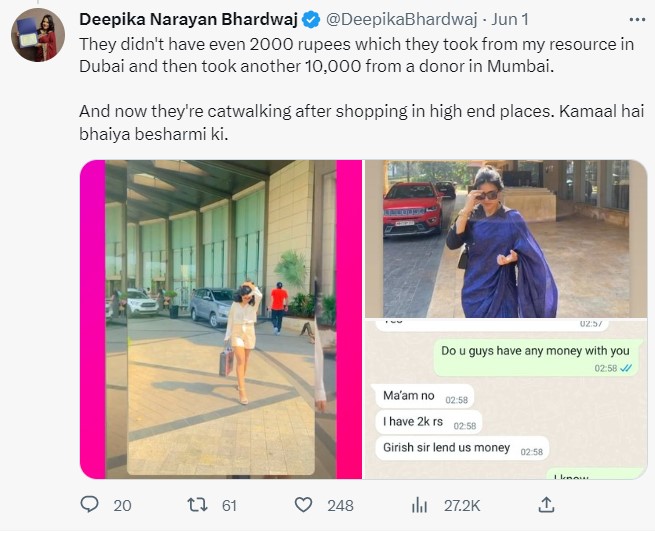Open the Deepika Narayan Bhardwaj display name

(189, 19)
